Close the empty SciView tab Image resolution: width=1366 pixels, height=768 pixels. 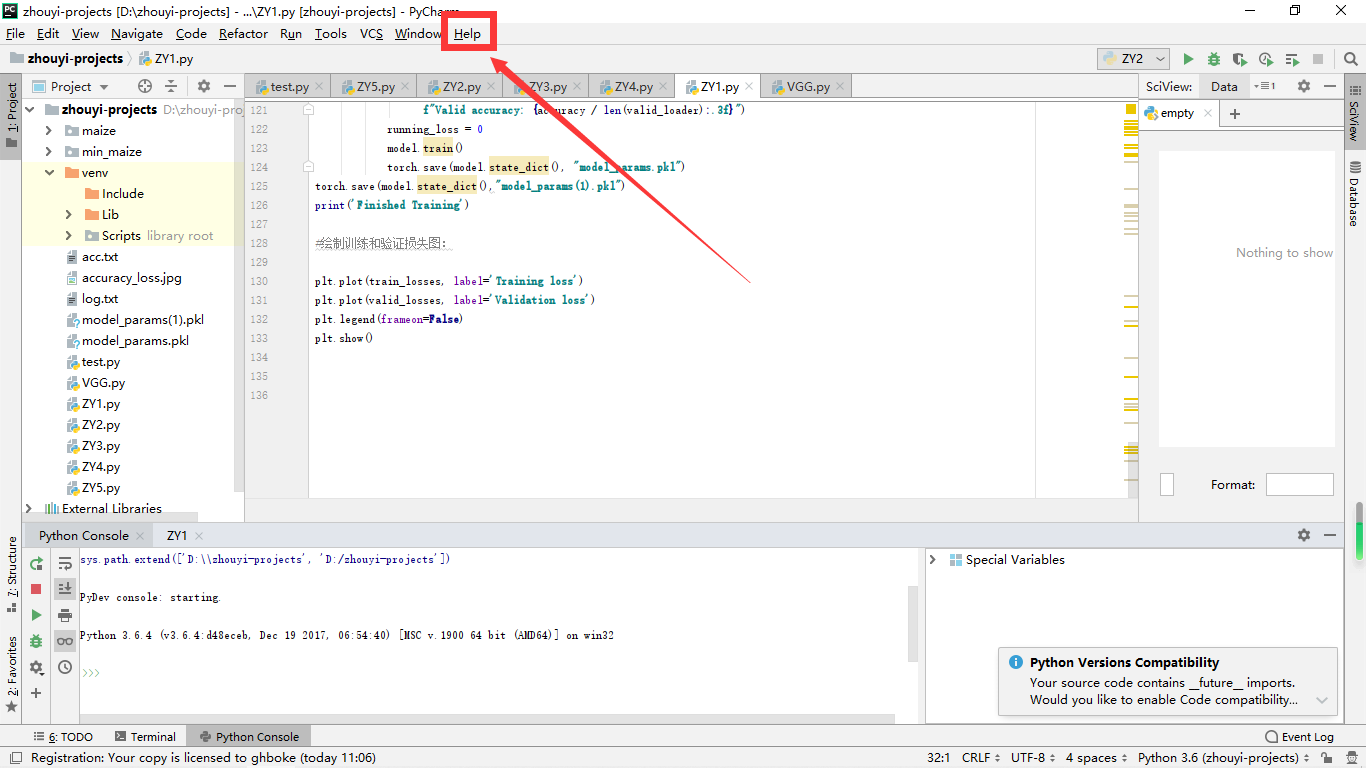click(1208, 113)
